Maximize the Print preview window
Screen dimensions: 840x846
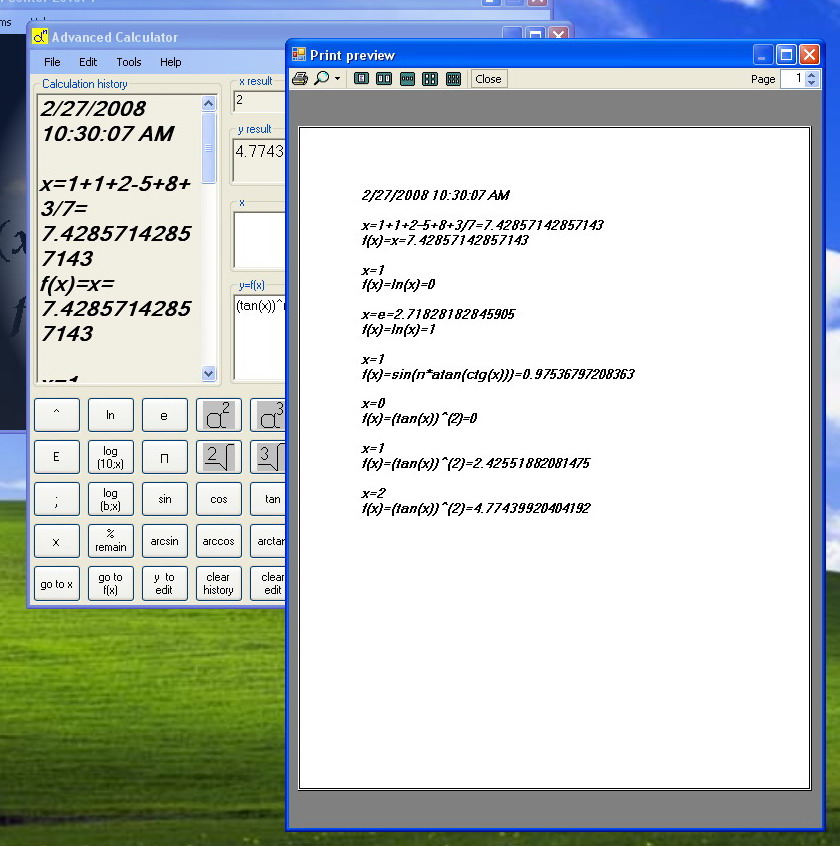[x=786, y=54]
